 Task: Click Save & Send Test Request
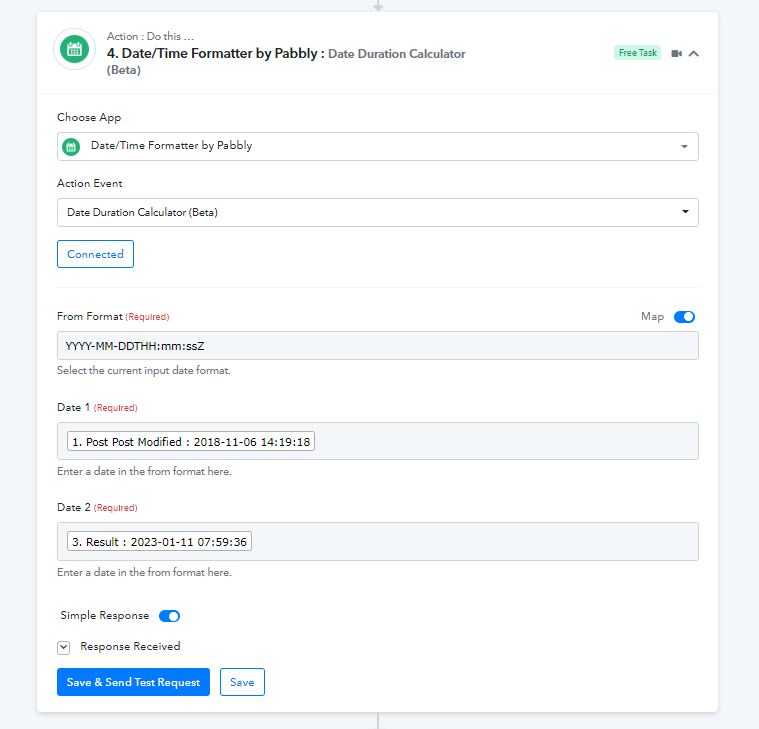tap(133, 682)
